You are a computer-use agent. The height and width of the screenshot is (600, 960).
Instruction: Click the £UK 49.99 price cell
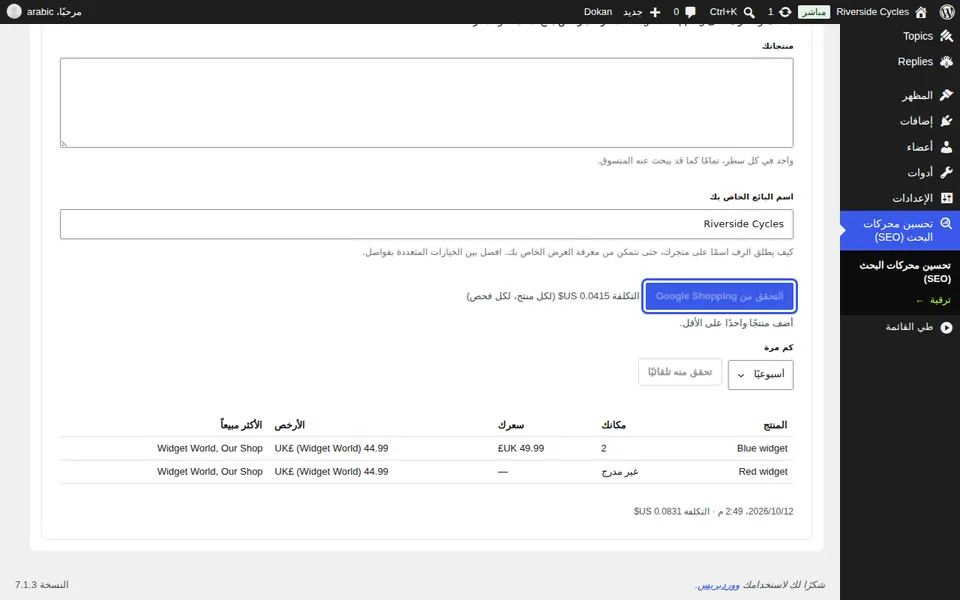click(521, 448)
